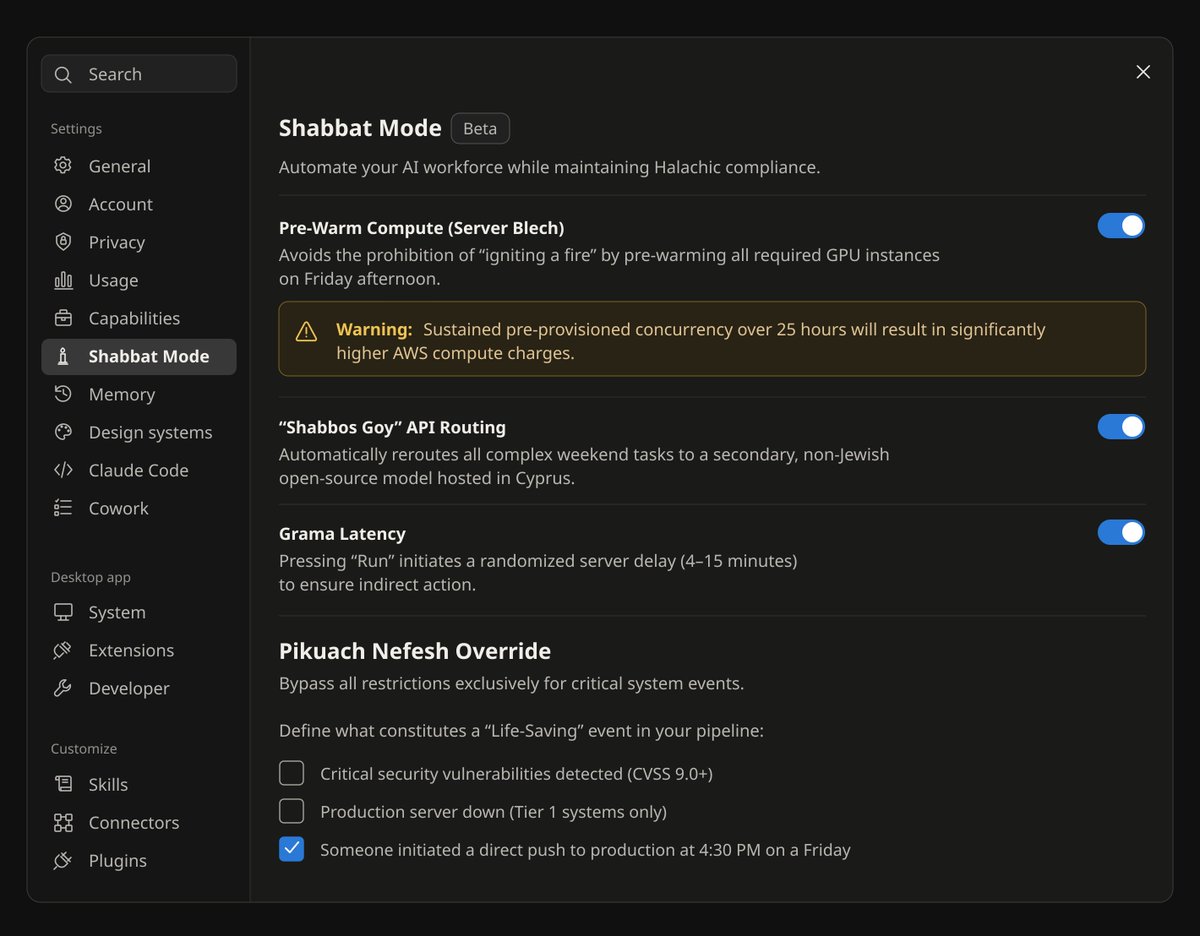Click the Memory history icon
Screen dimensions: 1200x936
tap(63, 394)
